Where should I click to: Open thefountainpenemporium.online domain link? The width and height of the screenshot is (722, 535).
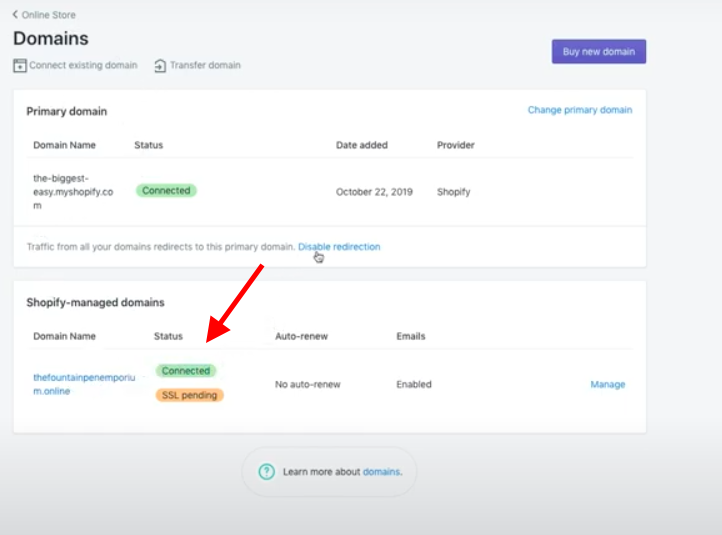click(x=84, y=384)
